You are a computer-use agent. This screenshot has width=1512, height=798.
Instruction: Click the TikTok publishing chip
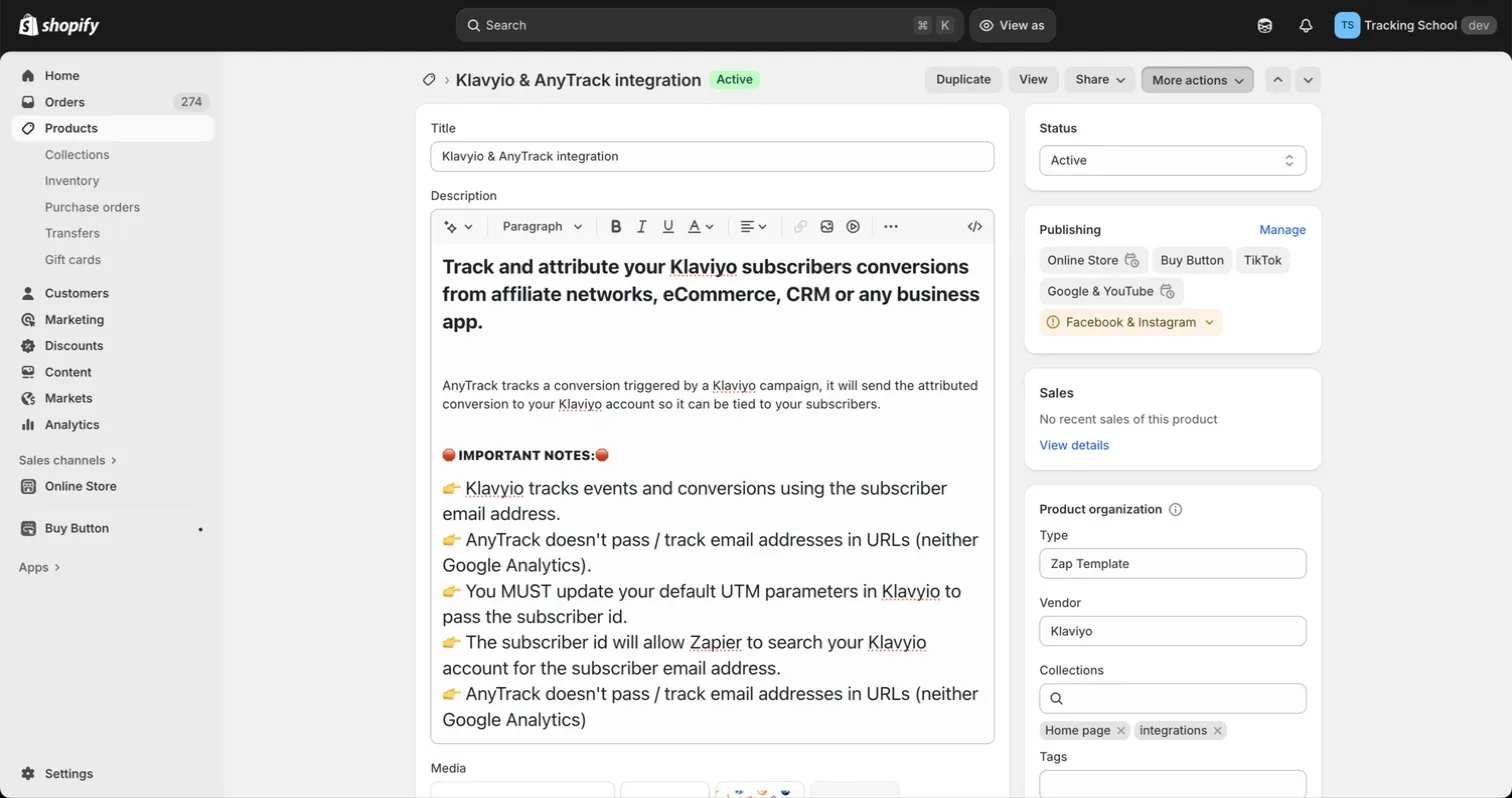click(1263, 260)
